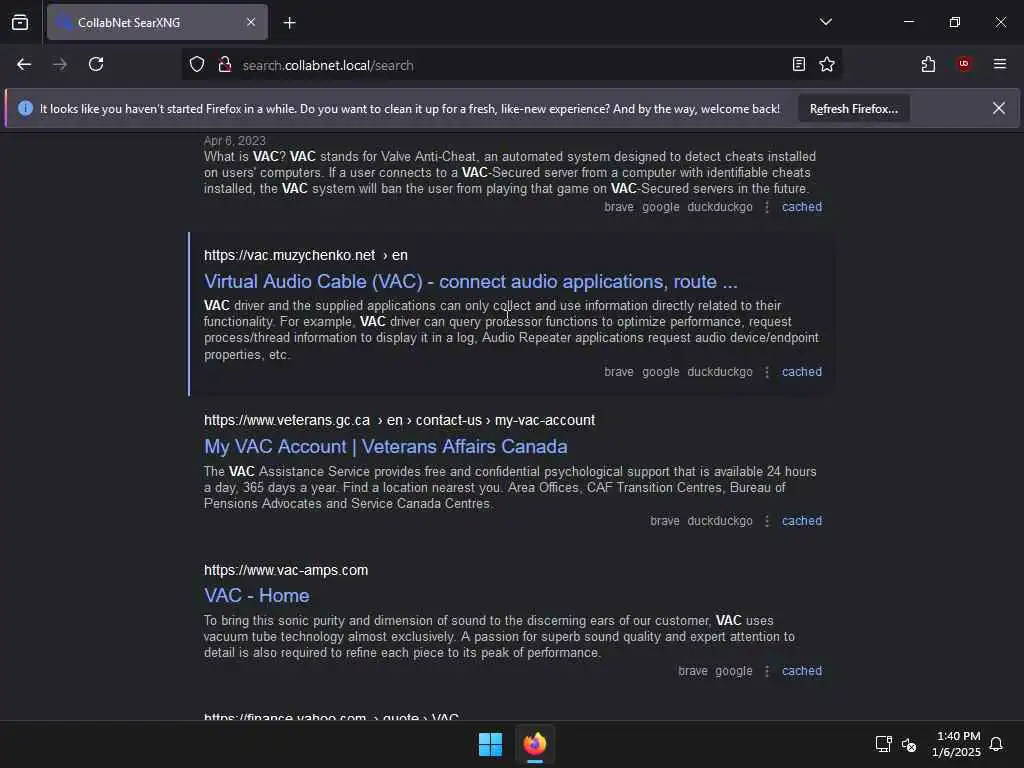Screen dimensions: 1024x768
Task: Click info icon in notification bar
Action: click(25, 108)
